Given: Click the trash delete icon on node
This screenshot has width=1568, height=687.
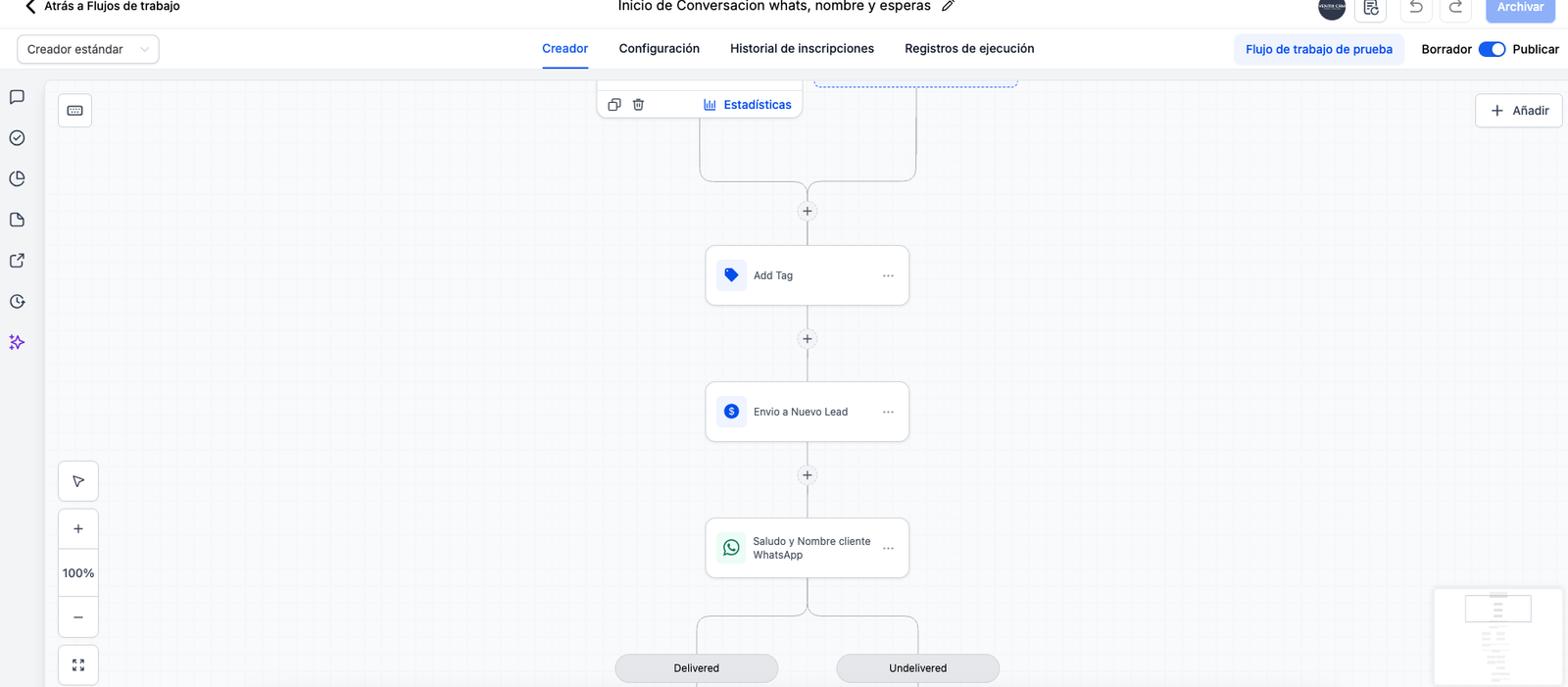Looking at the screenshot, I should [638, 105].
